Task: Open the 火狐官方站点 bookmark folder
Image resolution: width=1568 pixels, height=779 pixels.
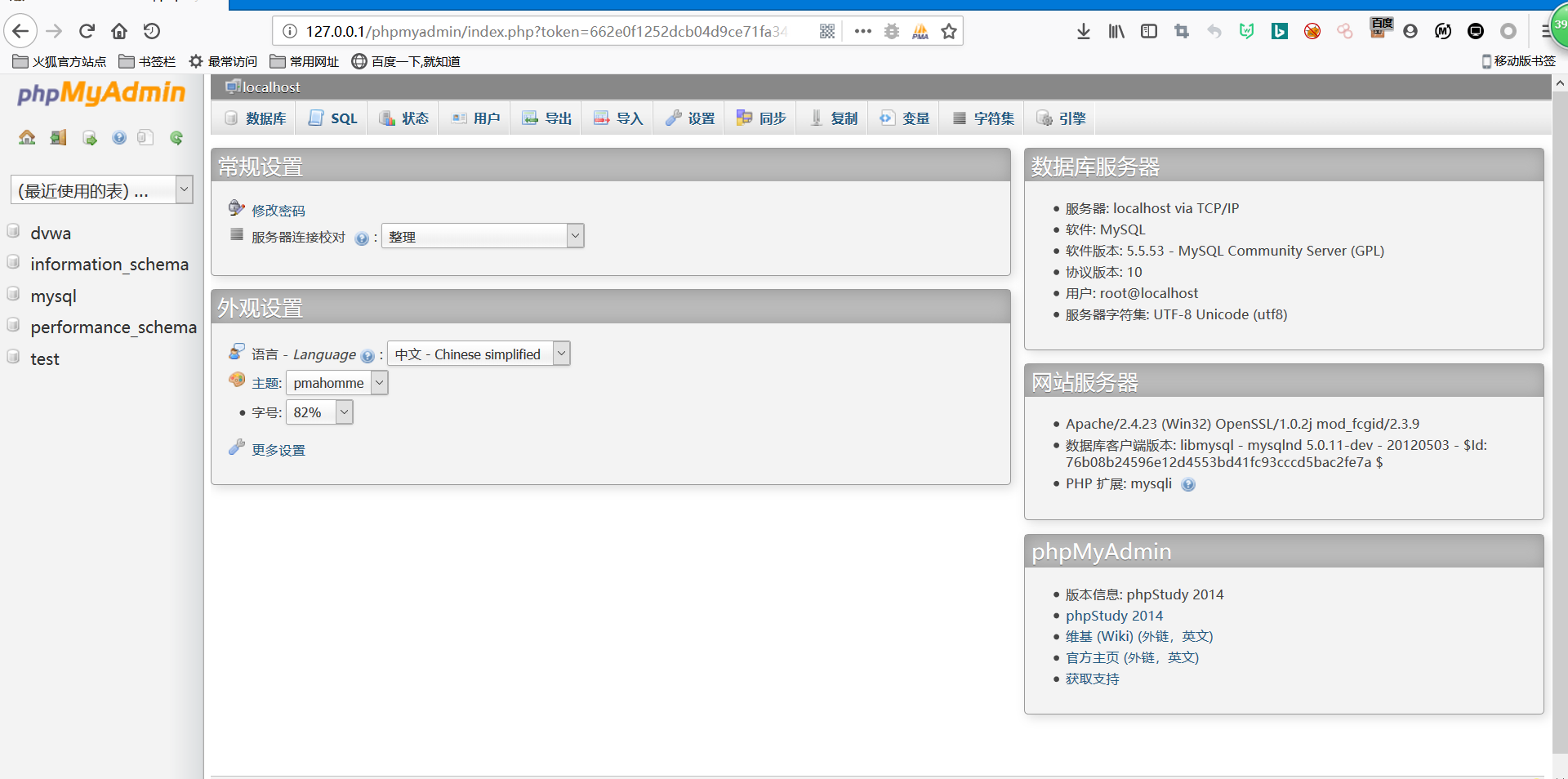Action: pyautogui.click(x=60, y=61)
